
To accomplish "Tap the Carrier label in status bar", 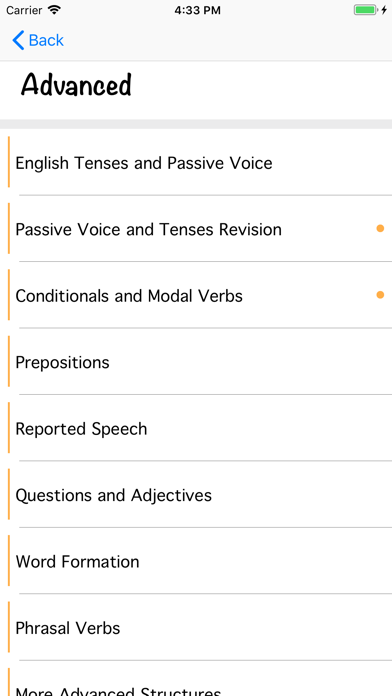I will (24, 10).
